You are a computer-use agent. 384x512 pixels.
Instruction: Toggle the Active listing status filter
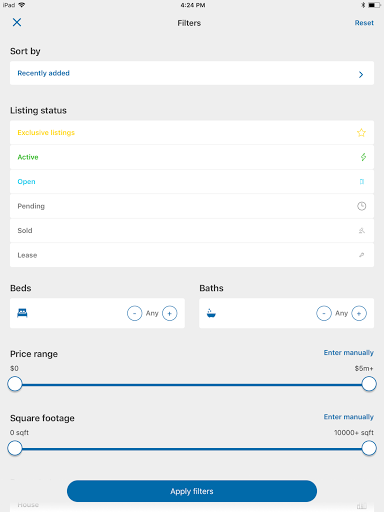click(x=192, y=157)
